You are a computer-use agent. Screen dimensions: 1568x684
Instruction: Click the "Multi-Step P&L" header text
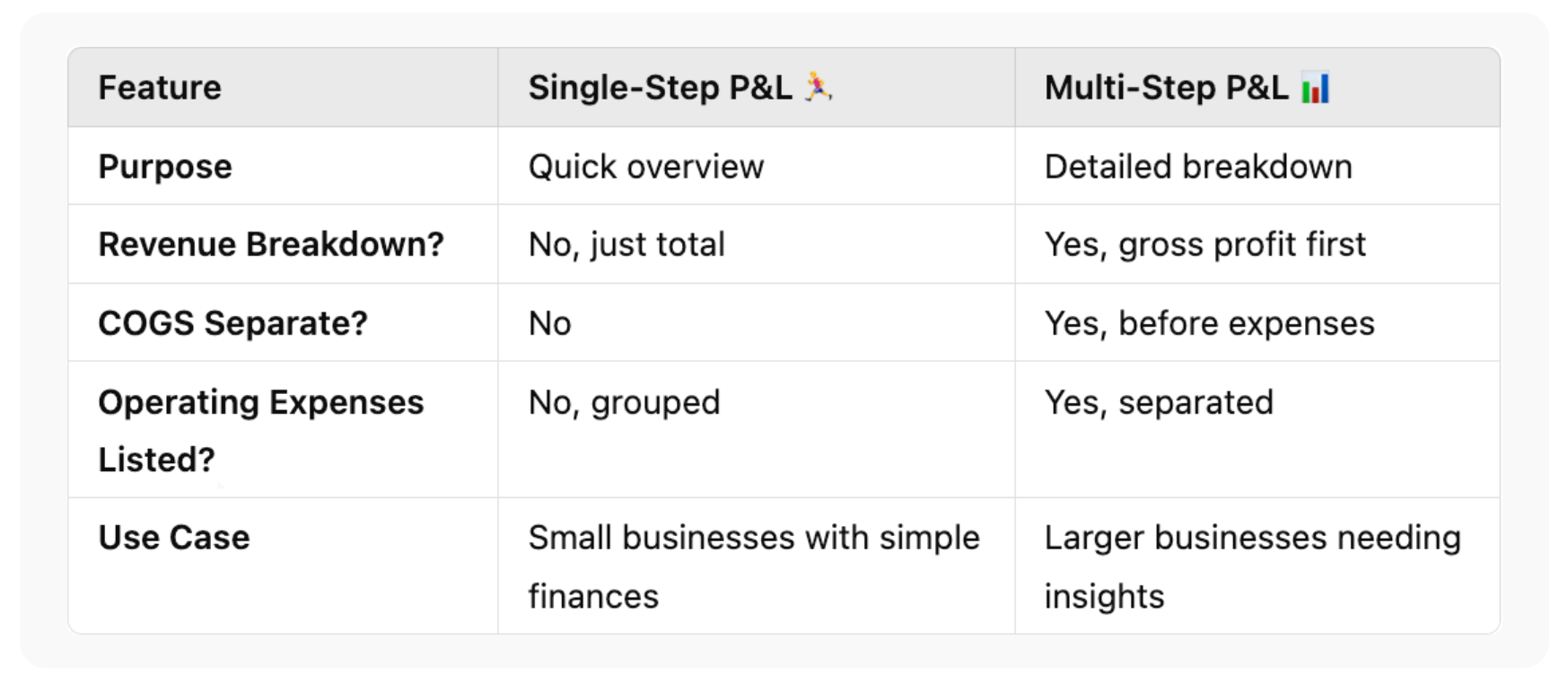point(1166,88)
